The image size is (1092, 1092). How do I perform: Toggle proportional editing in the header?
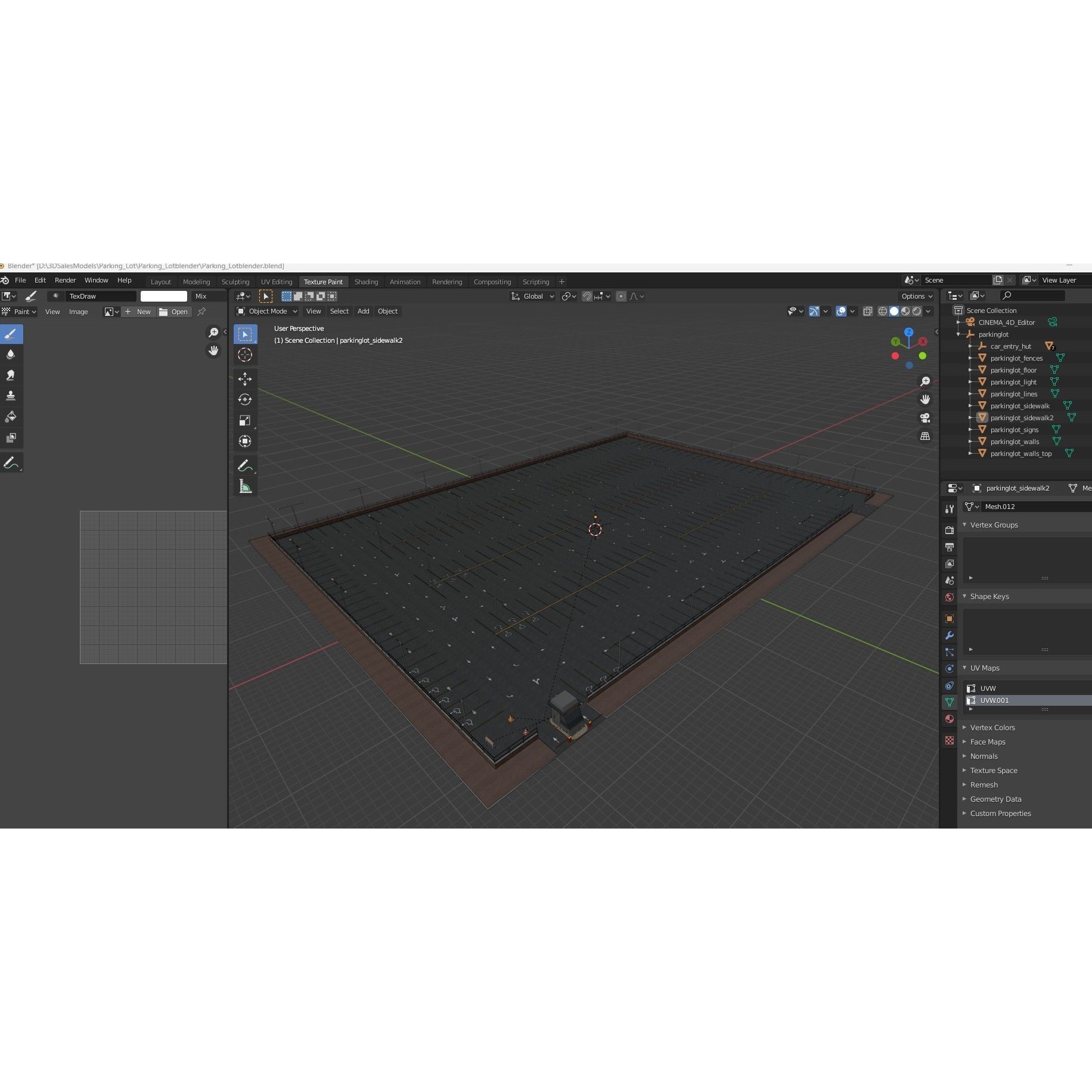click(621, 296)
